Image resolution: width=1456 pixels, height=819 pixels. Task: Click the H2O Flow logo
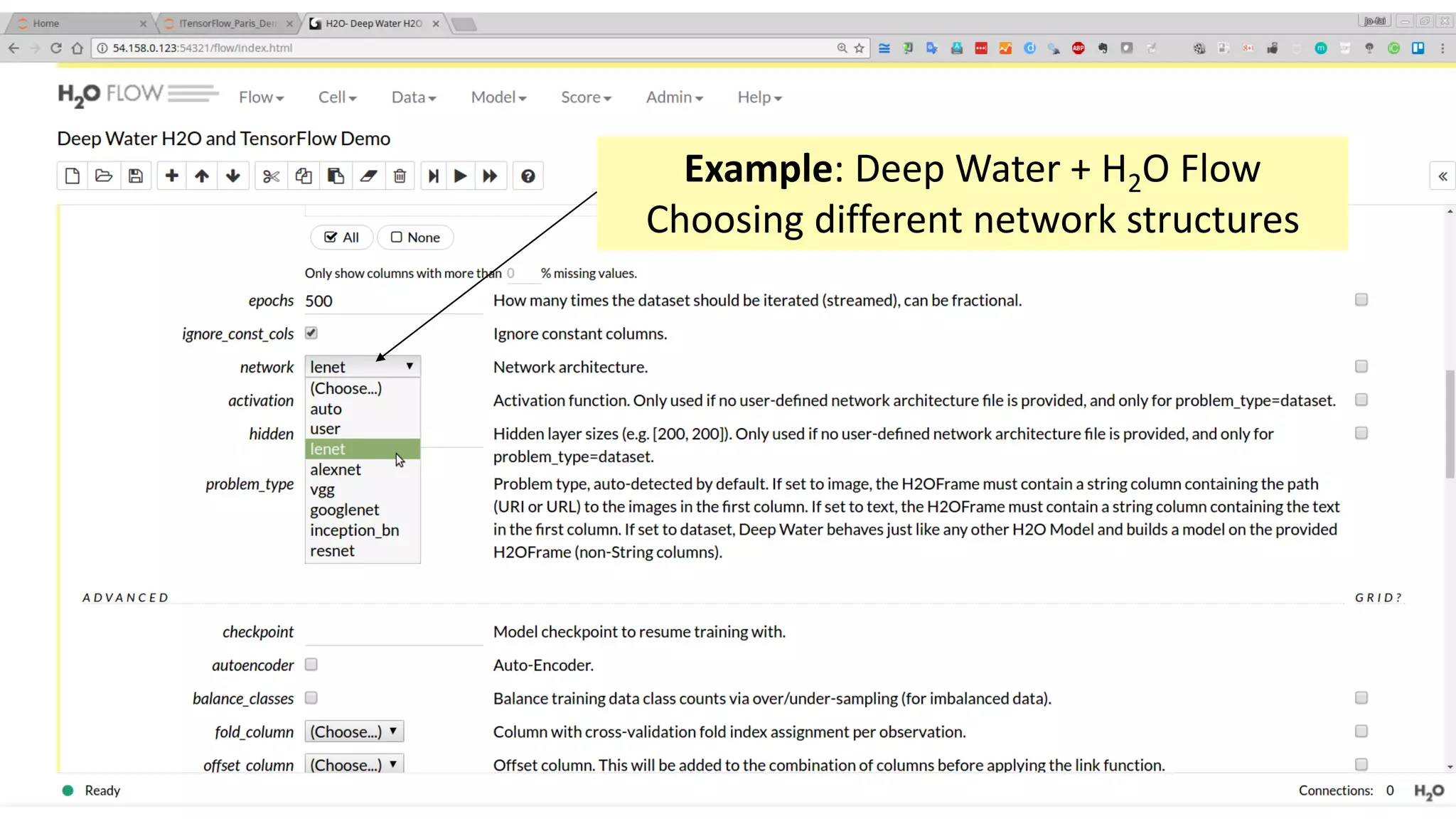138,95
